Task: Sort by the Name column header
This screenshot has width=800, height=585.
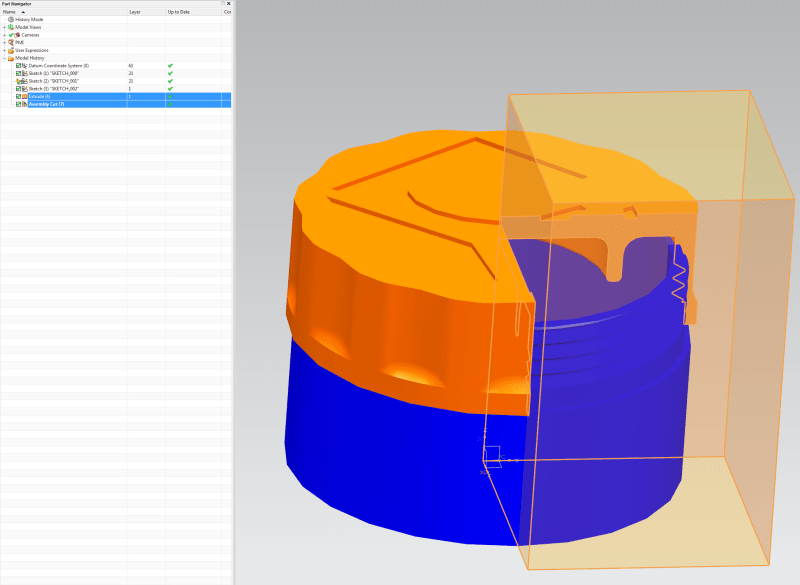Action: 64,12
